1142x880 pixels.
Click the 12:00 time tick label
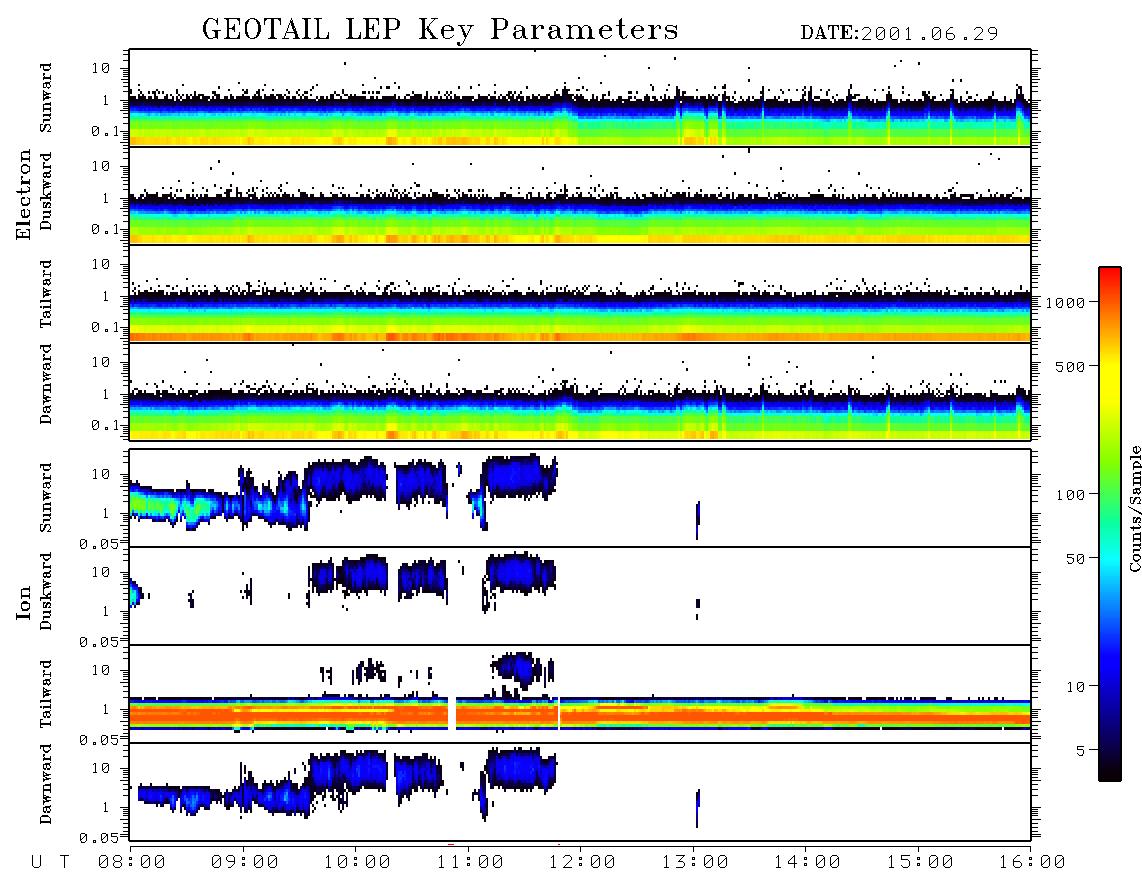click(x=582, y=863)
